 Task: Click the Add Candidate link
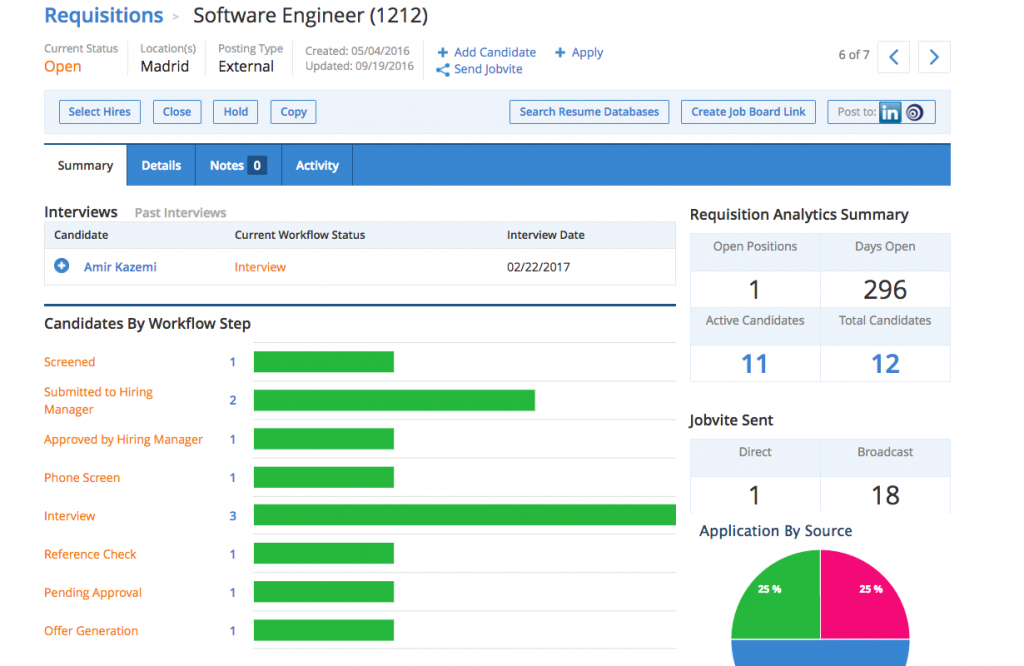point(495,52)
